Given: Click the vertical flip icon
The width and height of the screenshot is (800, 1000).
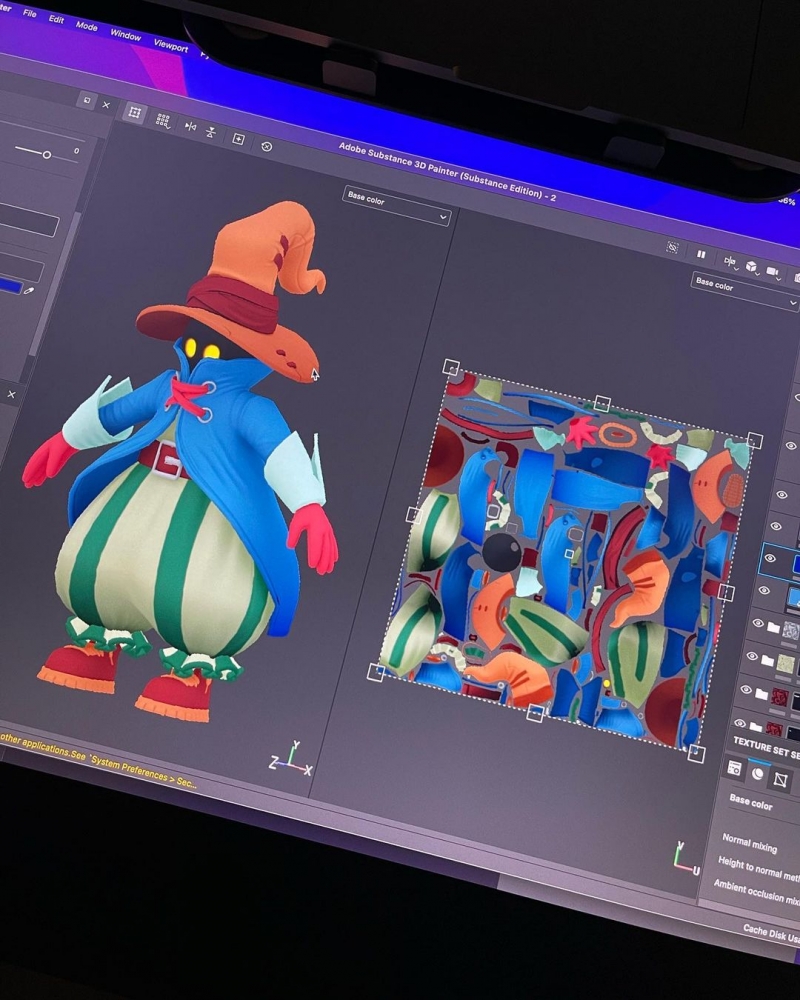Looking at the screenshot, I should point(211,132).
